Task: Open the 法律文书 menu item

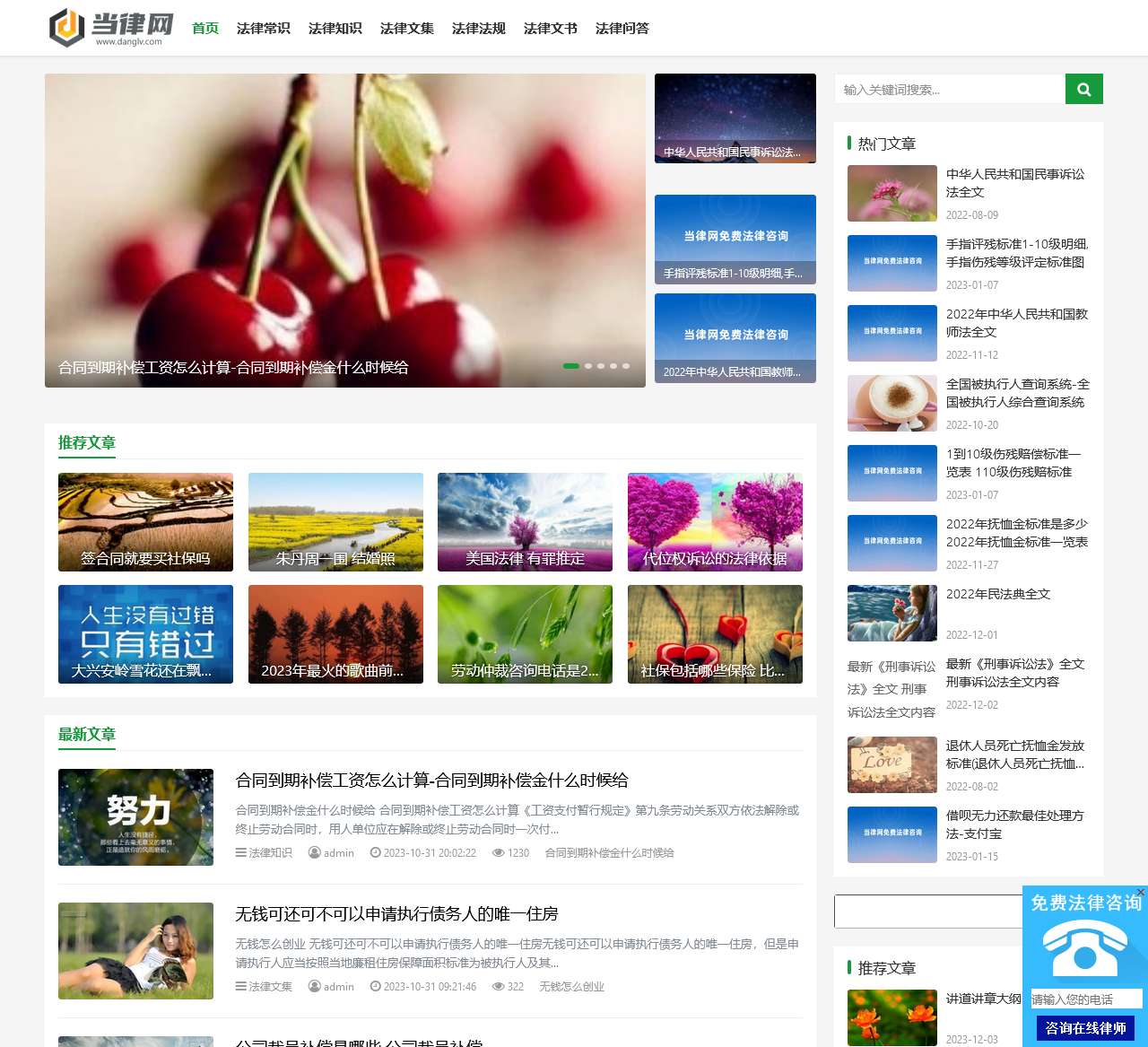Action: pyautogui.click(x=551, y=28)
